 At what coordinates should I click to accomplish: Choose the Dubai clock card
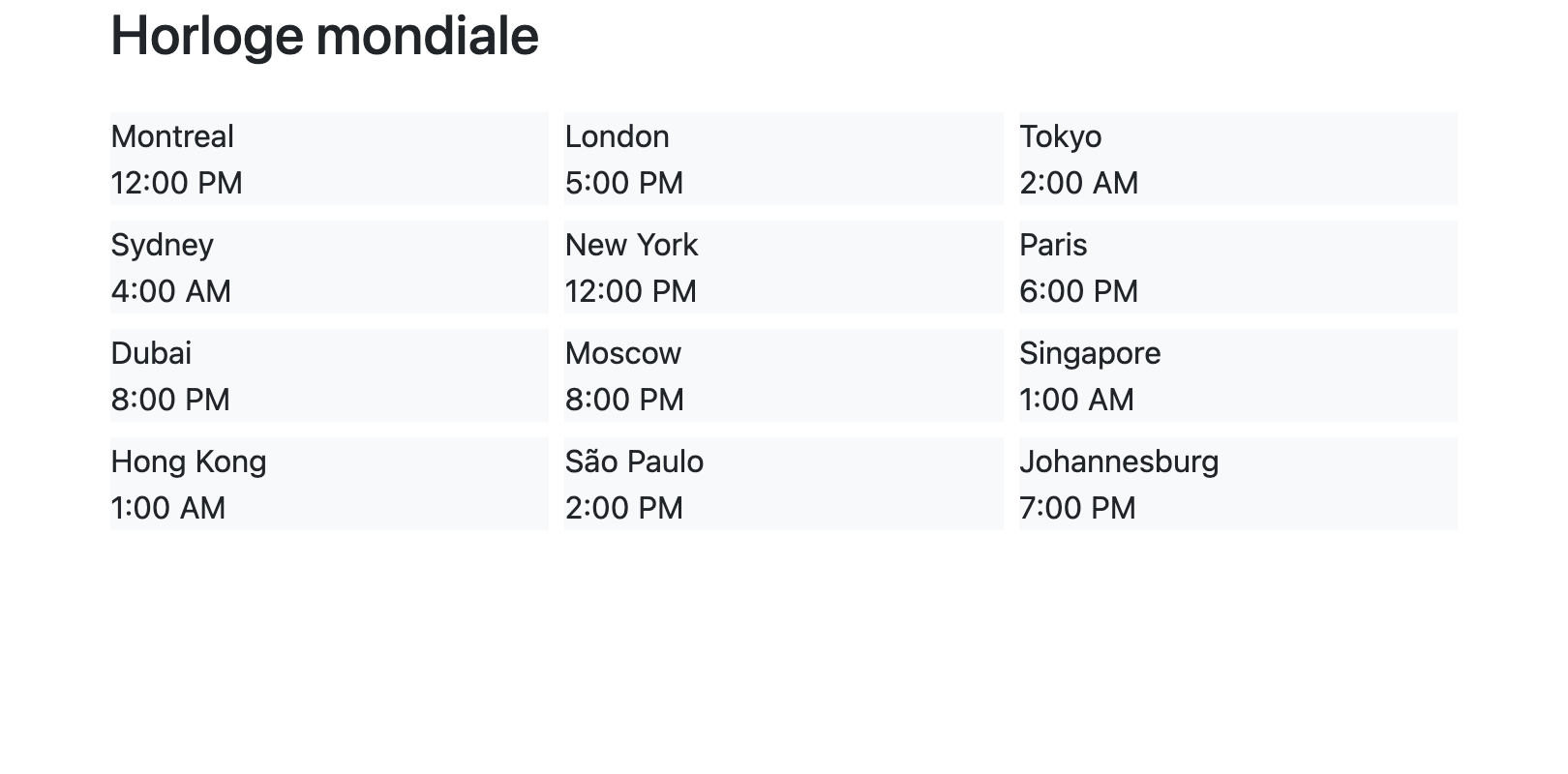(329, 375)
